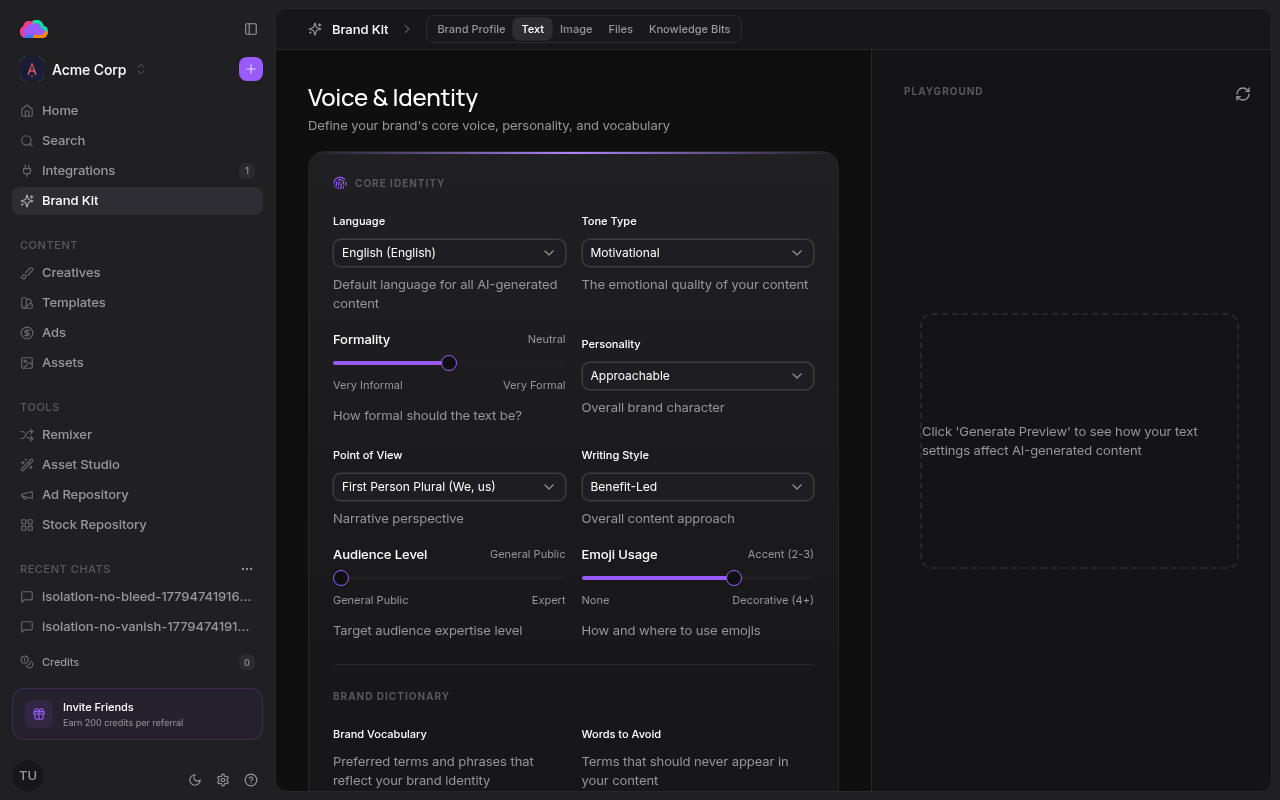Click the Stock Repository grid icon
Image resolution: width=1280 pixels, height=800 pixels.
tap(27, 525)
